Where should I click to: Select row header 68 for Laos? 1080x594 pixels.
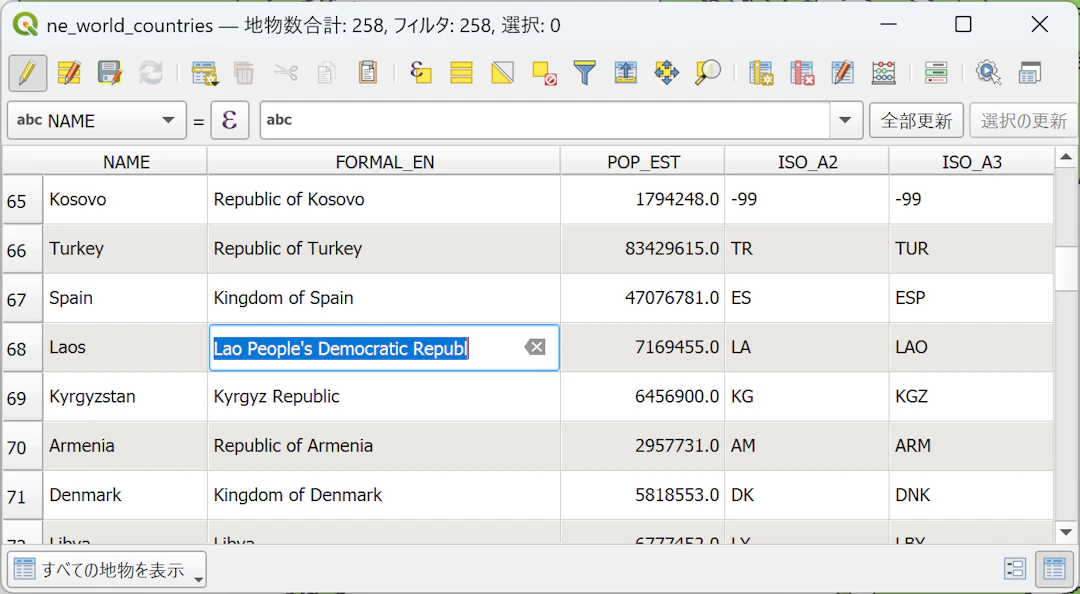pyautogui.click(x=22, y=349)
